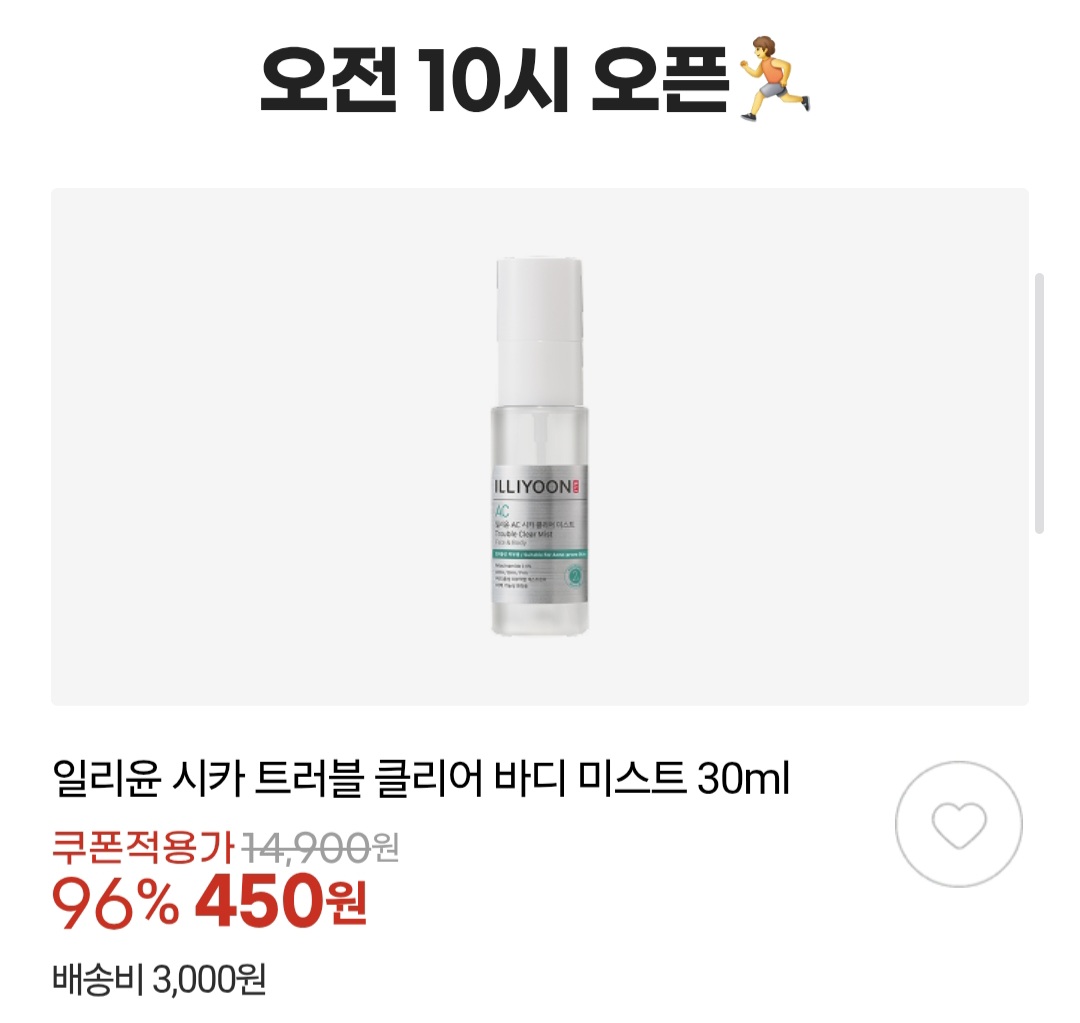Click the teal stripe across the bottle label

540,552
